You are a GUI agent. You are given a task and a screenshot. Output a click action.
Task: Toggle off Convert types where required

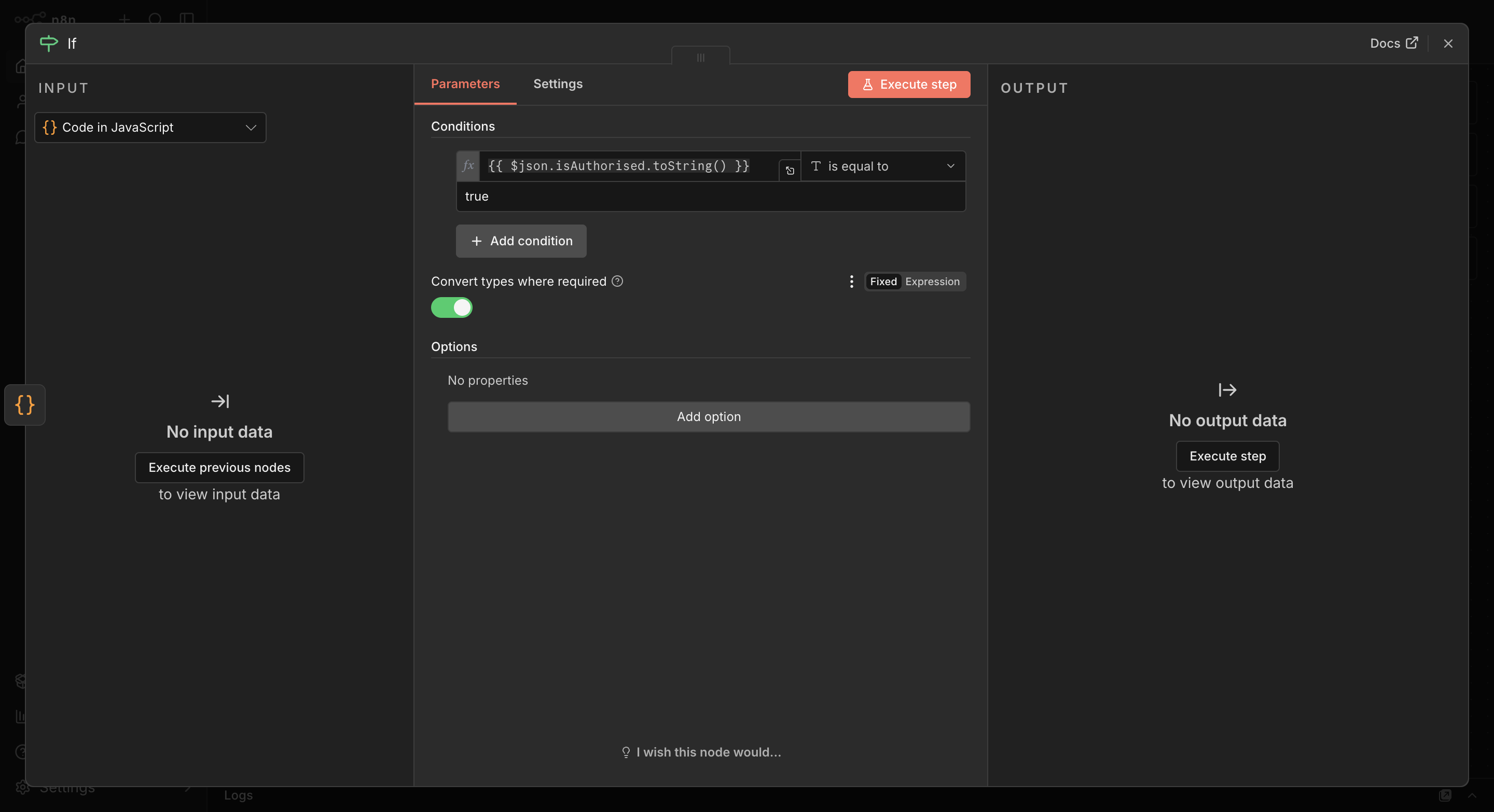(x=452, y=308)
